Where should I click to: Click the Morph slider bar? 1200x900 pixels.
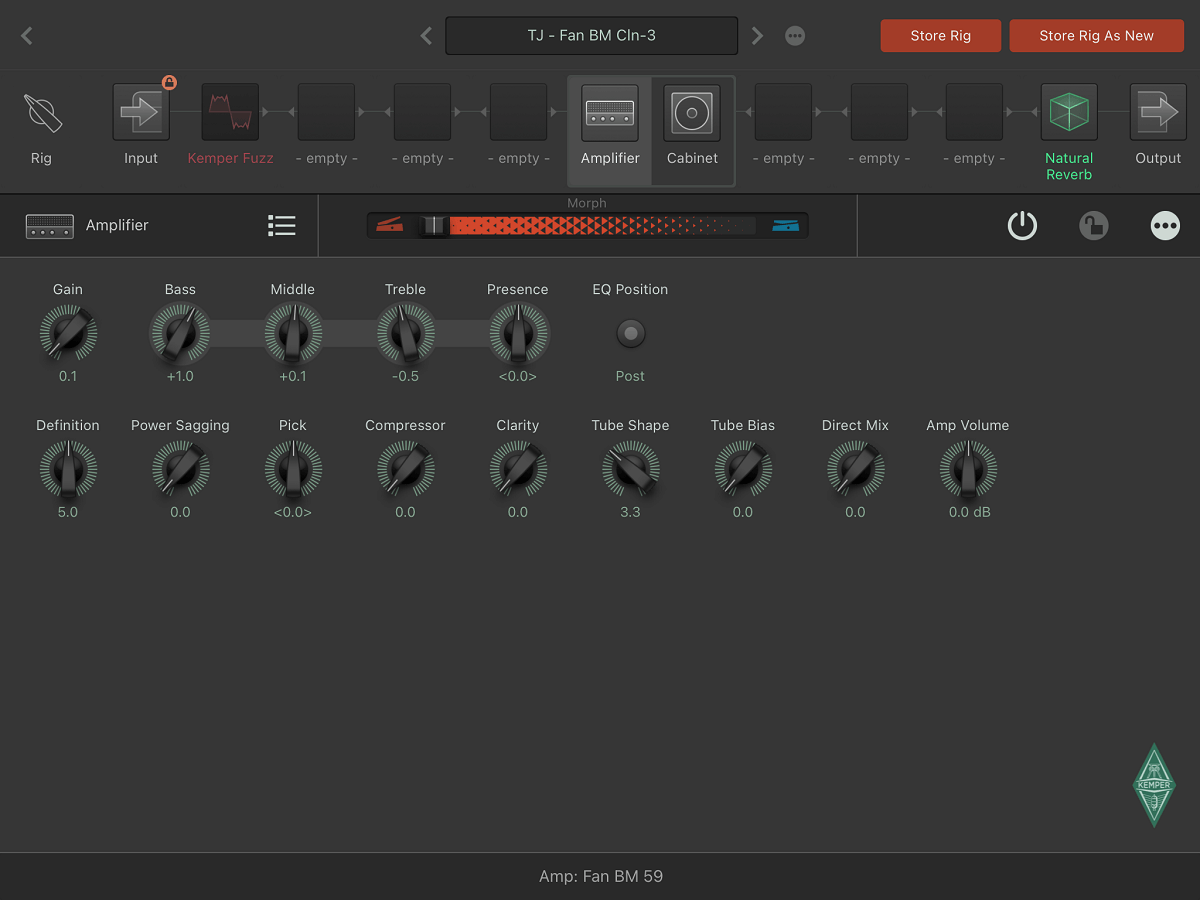587,225
